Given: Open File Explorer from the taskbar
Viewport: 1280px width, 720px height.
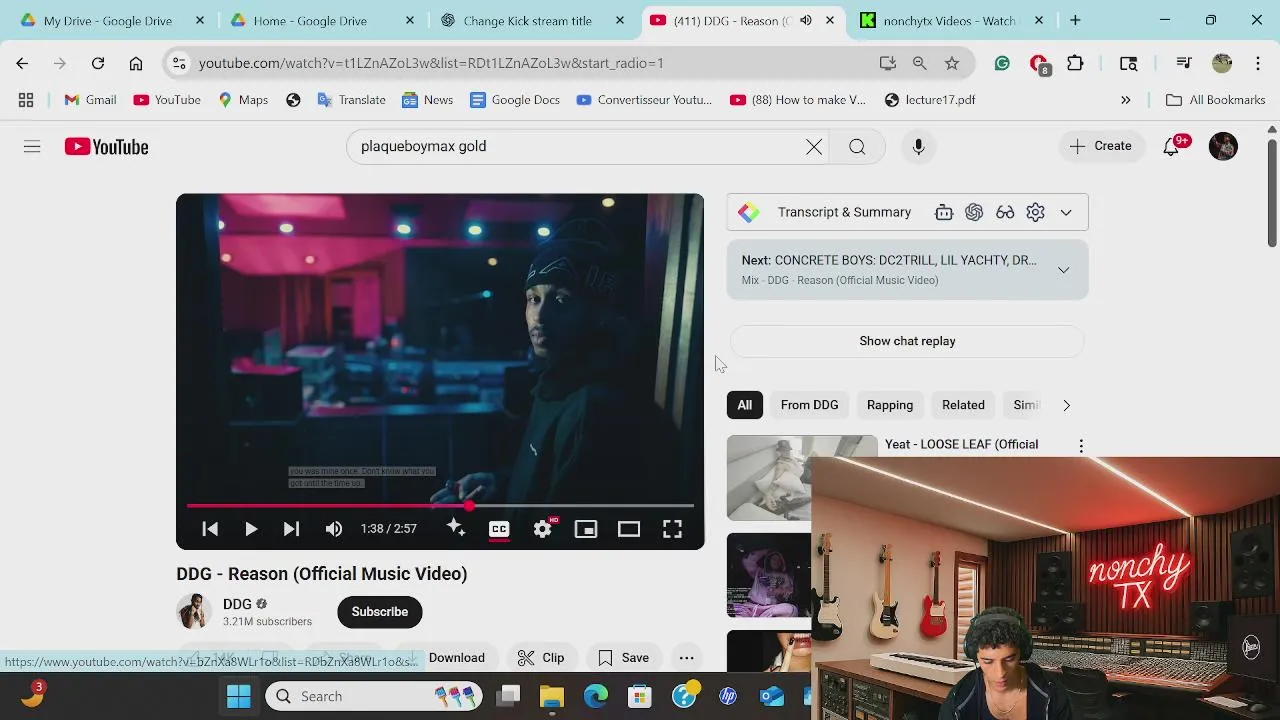Looking at the screenshot, I should point(552,696).
